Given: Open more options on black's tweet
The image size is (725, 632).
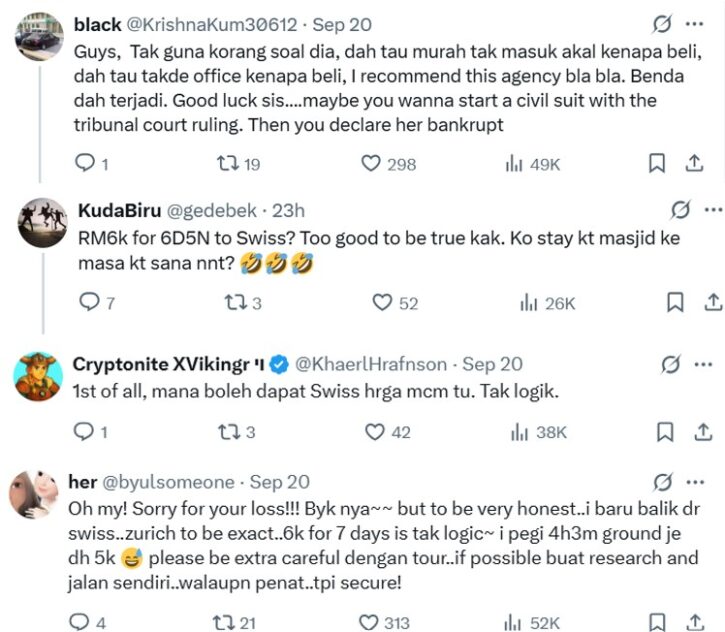Looking at the screenshot, I should click(x=694, y=24).
